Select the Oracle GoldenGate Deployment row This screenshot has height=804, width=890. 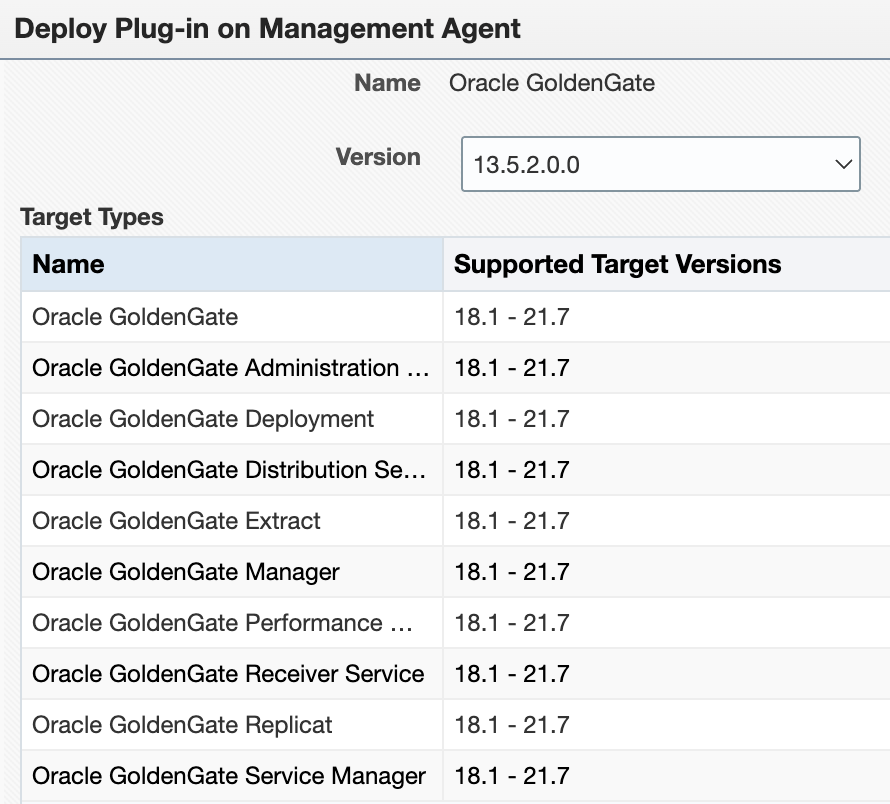tap(455, 419)
